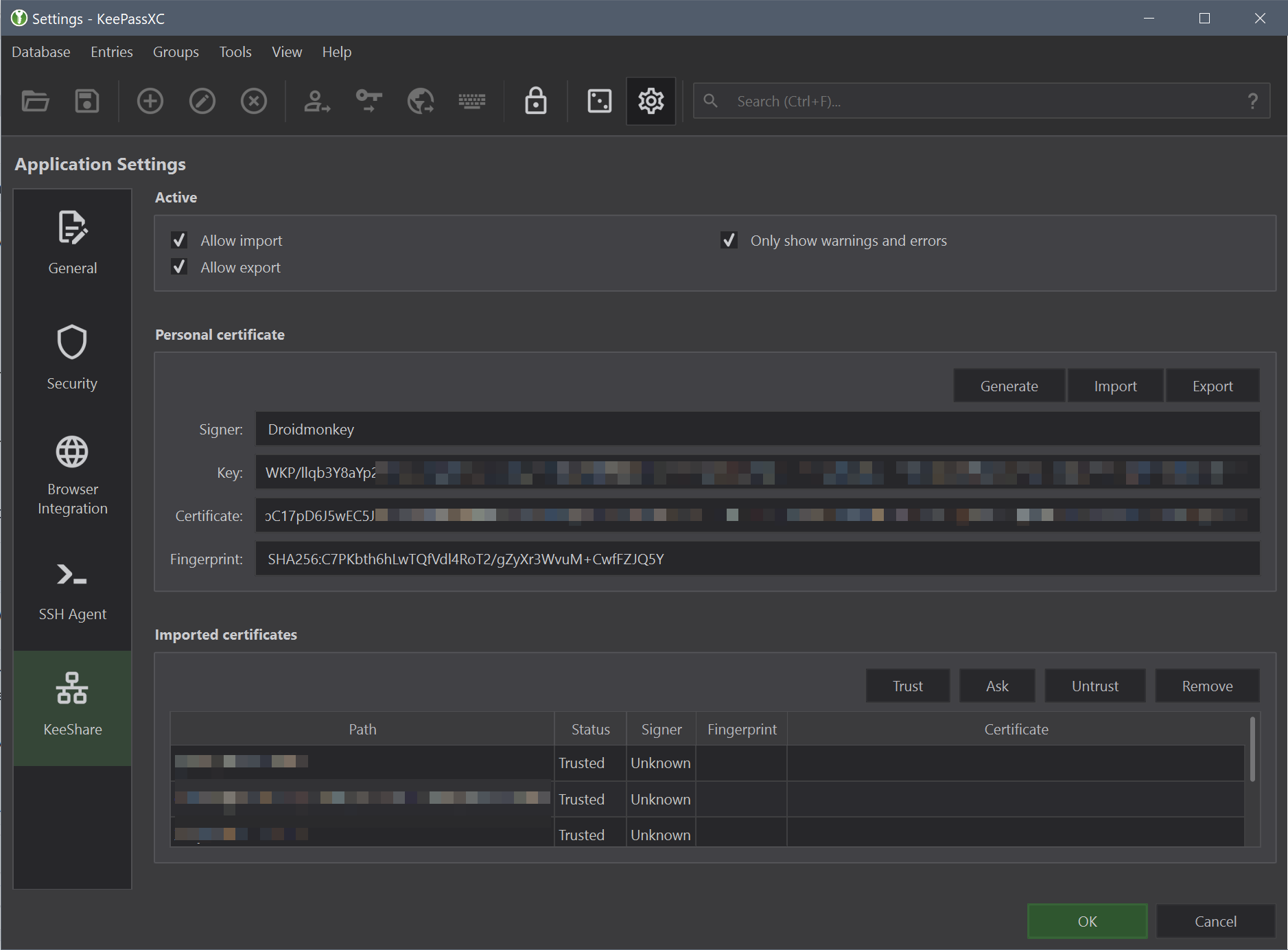
Task: Open the Database menu
Action: (40, 51)
